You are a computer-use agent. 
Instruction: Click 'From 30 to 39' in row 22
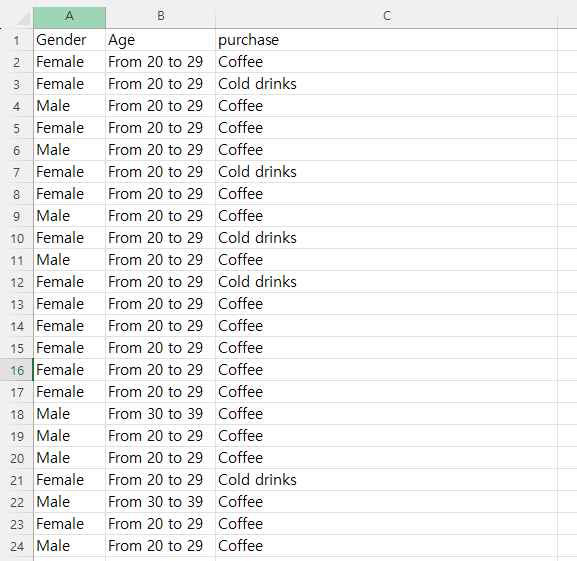[x=155, y=502]
